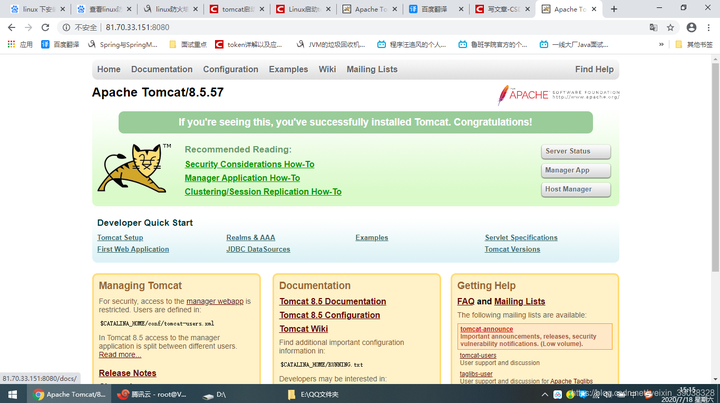This screenshot has width=720, height=403.
Task: Open the First Web Application link
Action: (x=133, y=249)
